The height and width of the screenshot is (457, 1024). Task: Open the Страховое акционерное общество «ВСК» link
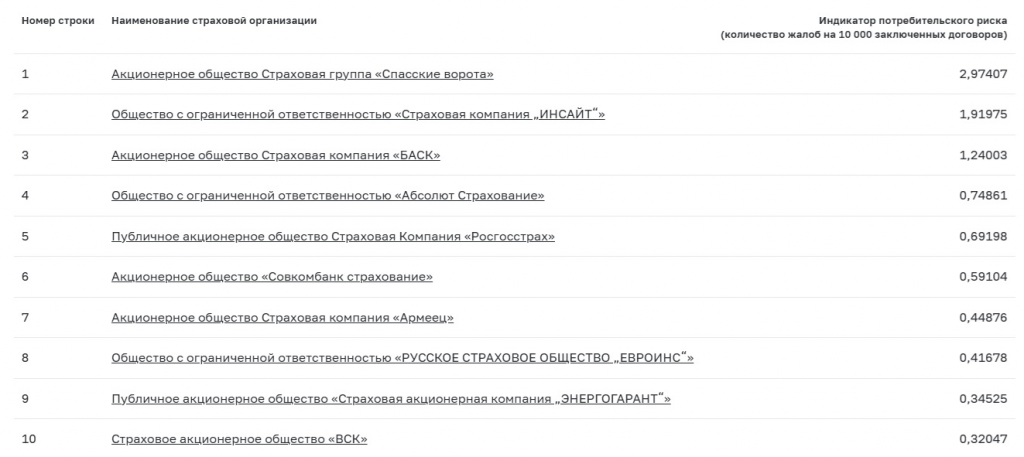[x=239, y=439]
